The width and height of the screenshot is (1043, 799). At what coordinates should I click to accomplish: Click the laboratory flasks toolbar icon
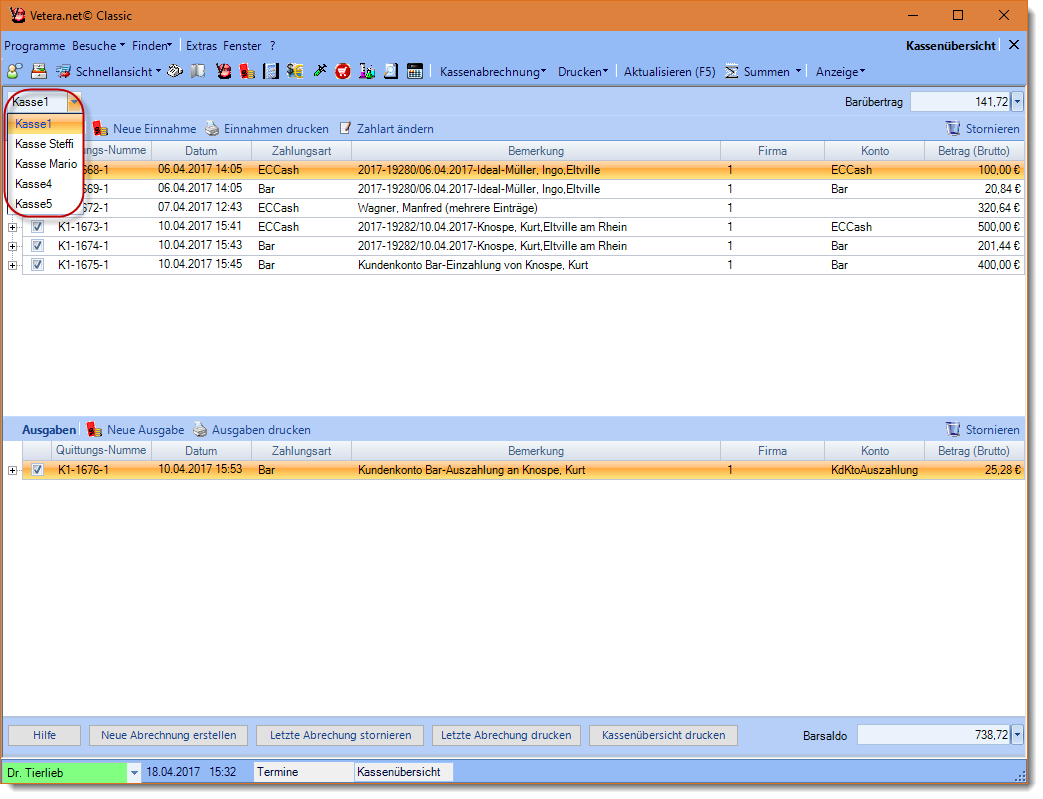click(x=367, y=72)
